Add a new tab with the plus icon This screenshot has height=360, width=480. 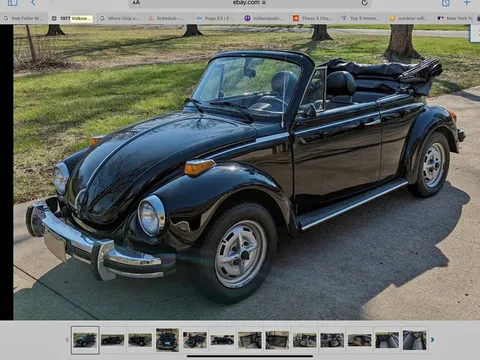tap(466, 3)
